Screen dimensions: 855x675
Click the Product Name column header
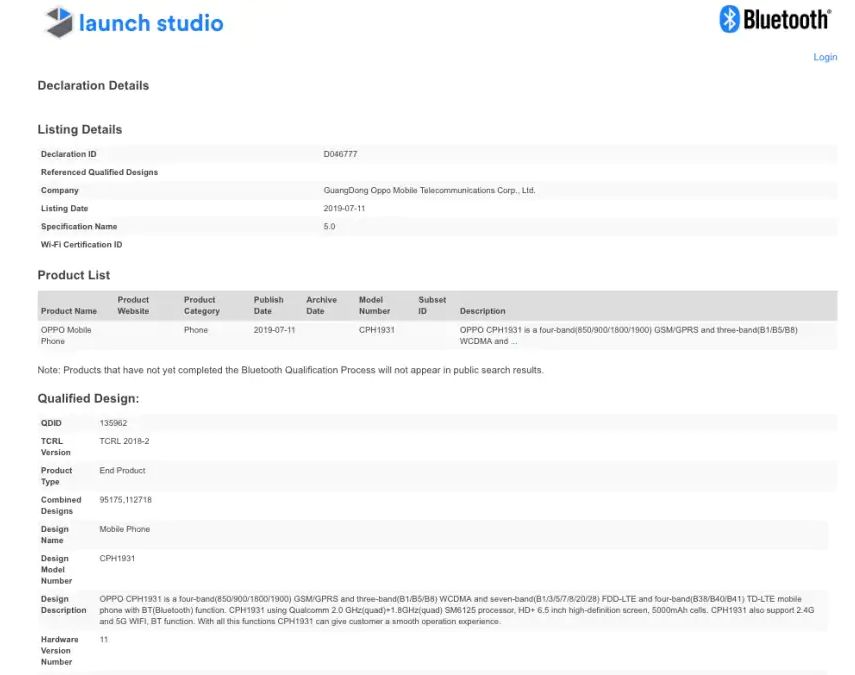pos(69,311)
